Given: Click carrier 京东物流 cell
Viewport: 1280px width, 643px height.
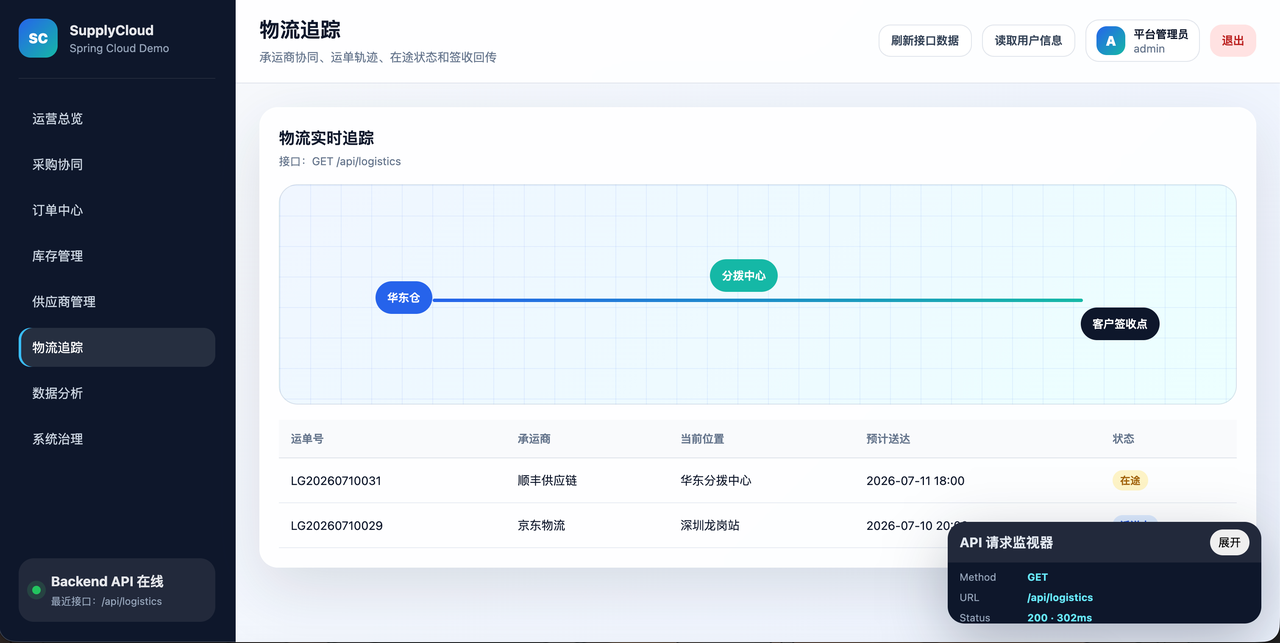Looking at the screenshot, I should tap(541, 526).
